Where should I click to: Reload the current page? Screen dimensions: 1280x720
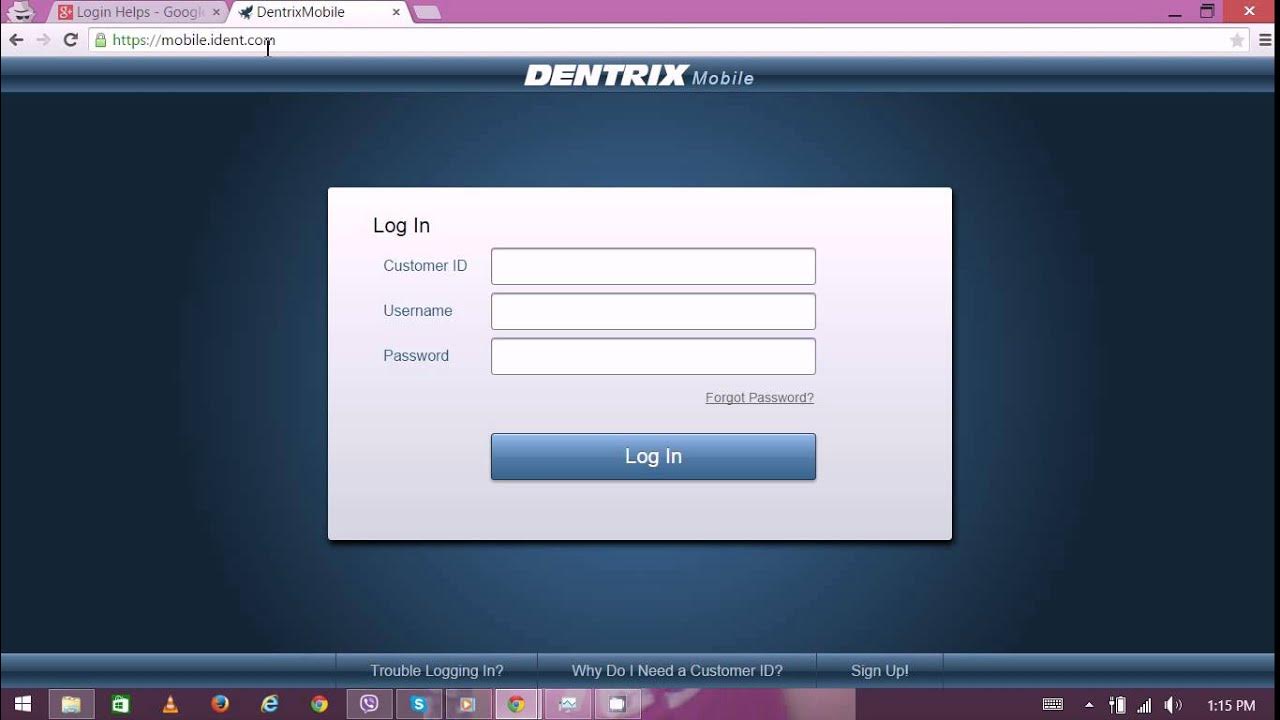[70, 40]
